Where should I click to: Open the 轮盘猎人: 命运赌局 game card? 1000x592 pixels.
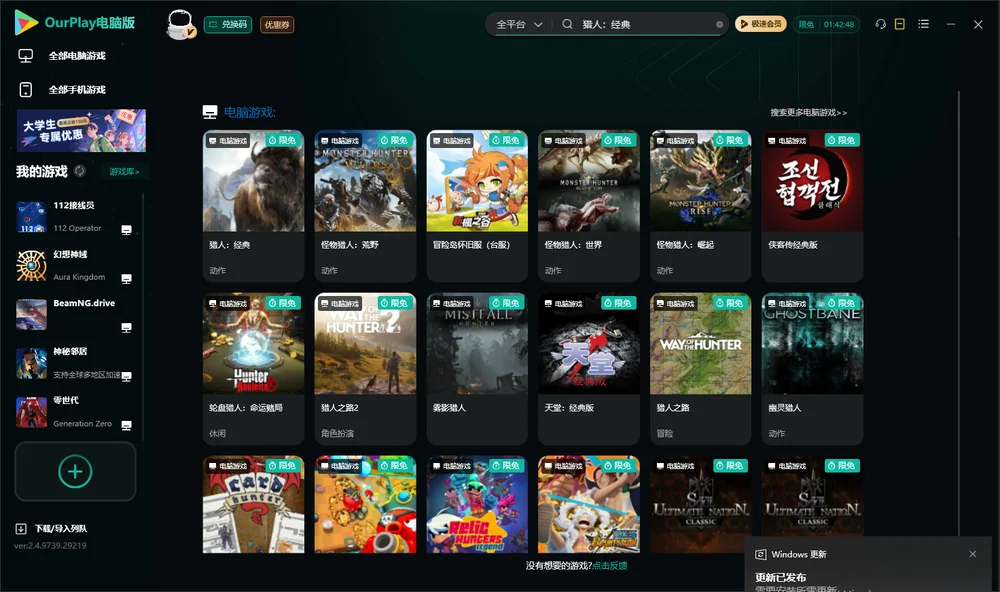253,369
